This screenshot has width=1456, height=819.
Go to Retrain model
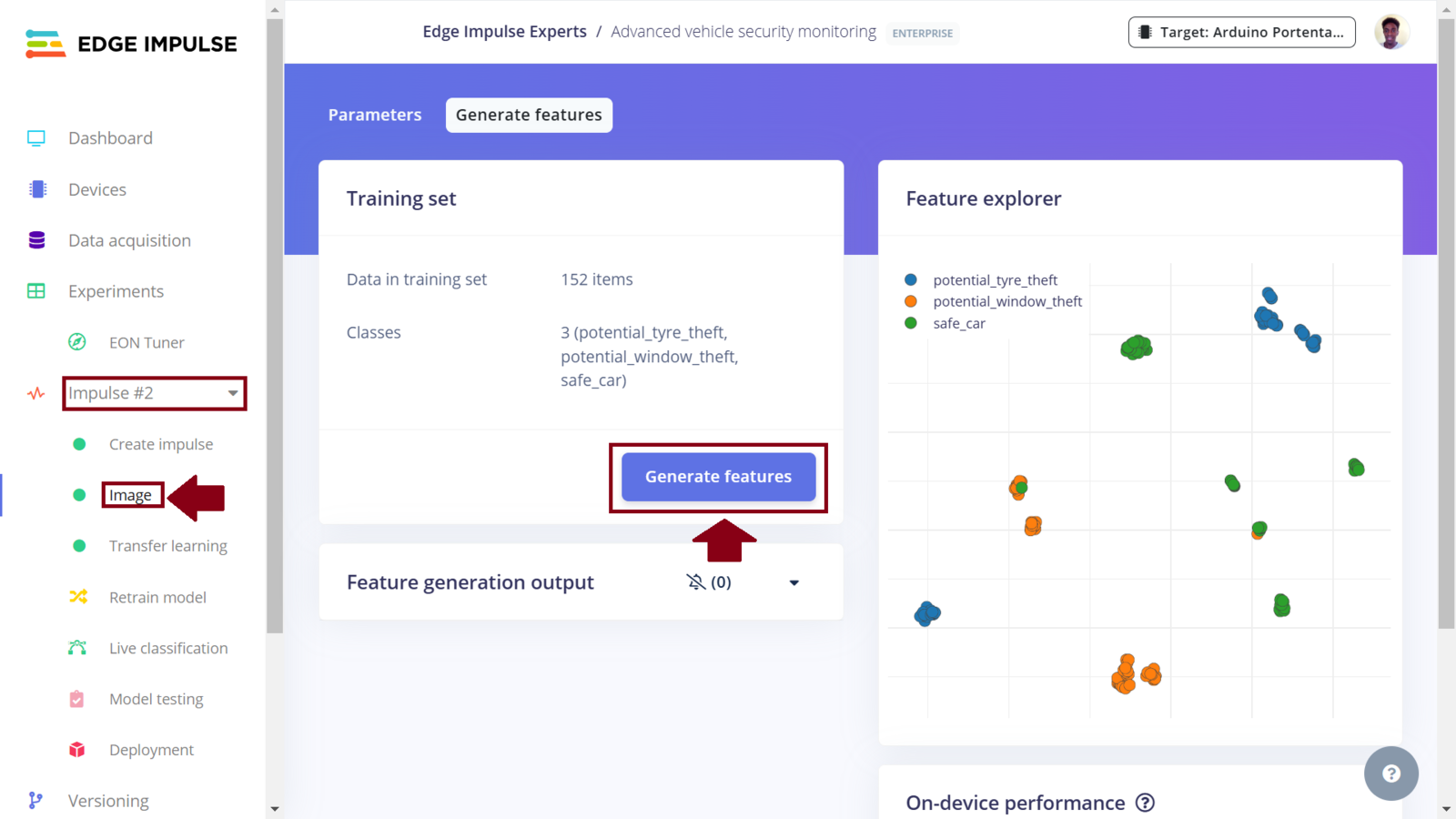pos(157,597)
